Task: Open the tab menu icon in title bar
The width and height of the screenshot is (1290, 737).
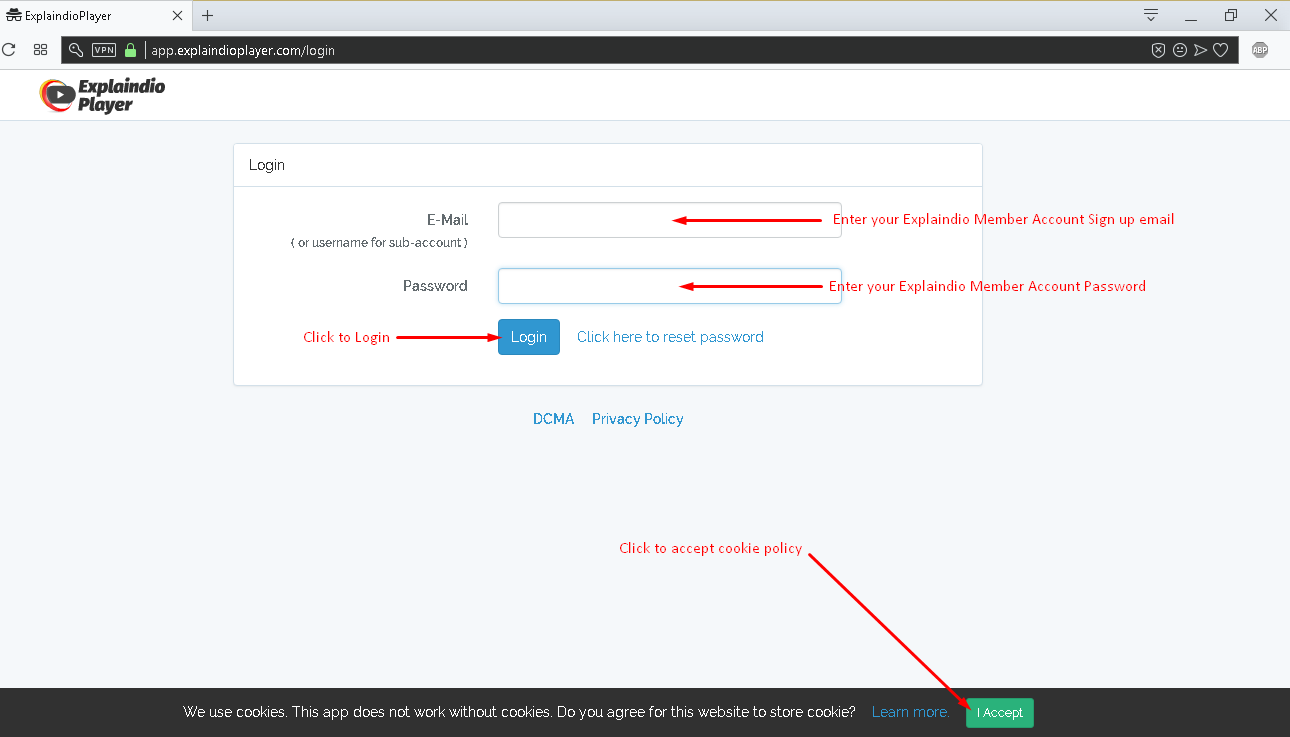Action: 1151,15
